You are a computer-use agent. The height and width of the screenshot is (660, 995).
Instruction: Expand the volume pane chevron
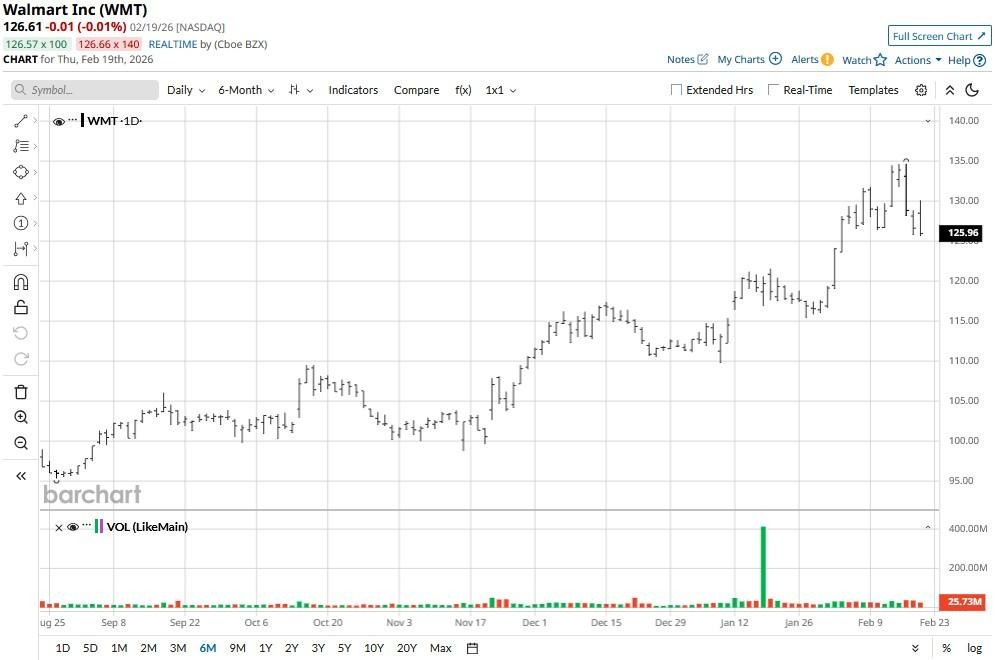coord(928,527)
